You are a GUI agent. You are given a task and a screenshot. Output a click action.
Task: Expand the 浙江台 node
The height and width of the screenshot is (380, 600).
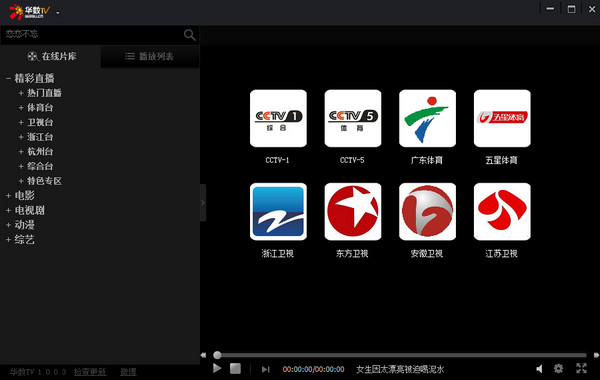point(21,137)
